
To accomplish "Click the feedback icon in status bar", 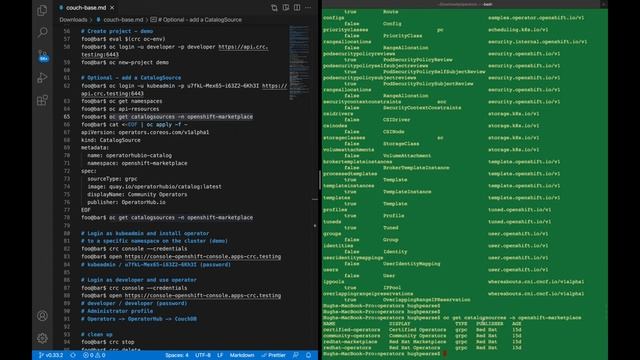I will 296,355.
